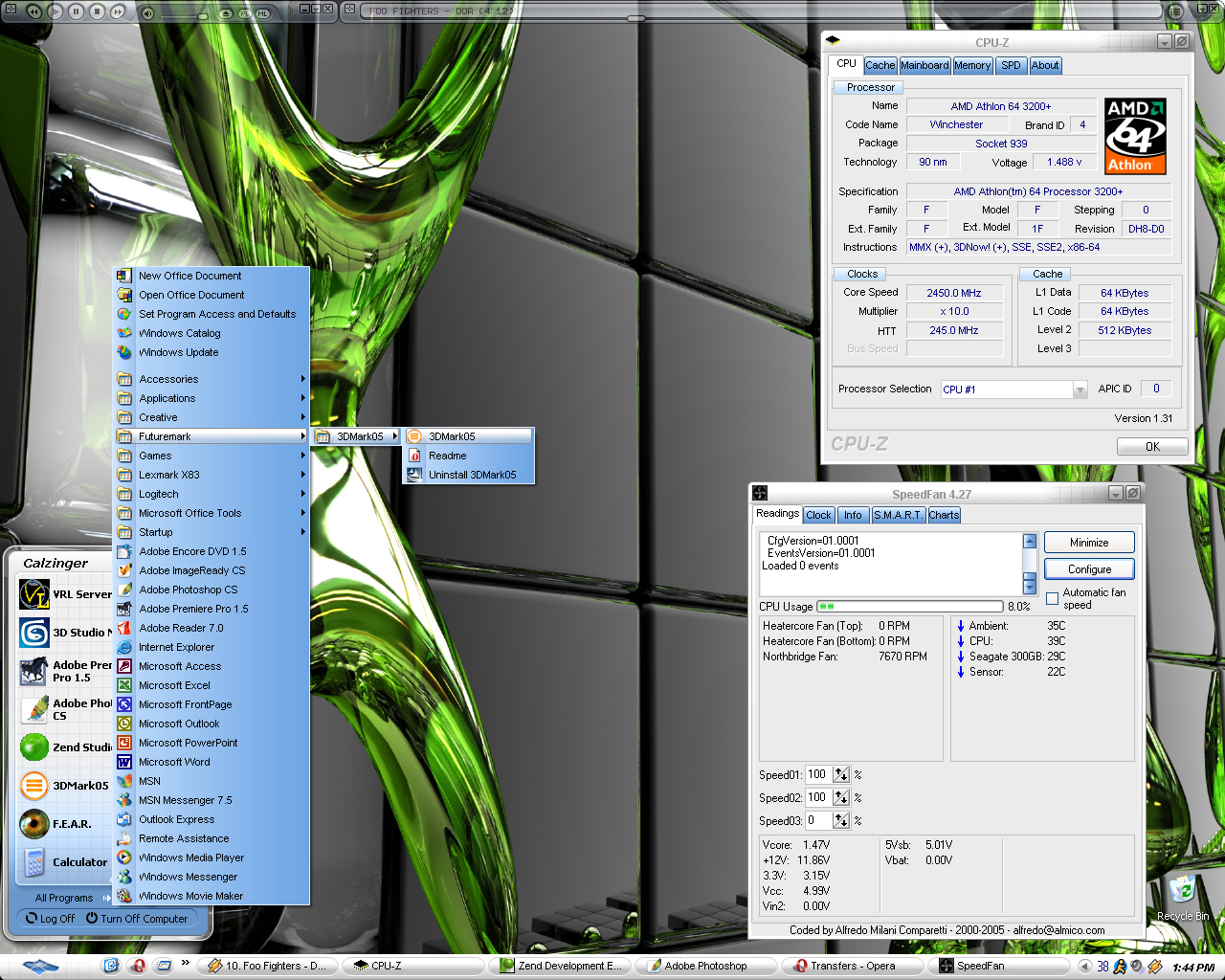Click the Adobe ImageReady CS icon
This screenshot has height=980, width=1225.
pos(124,570)
